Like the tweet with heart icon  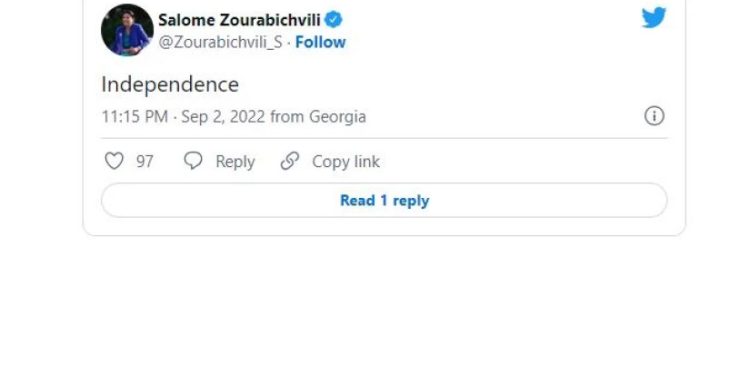tap(114, 161)
